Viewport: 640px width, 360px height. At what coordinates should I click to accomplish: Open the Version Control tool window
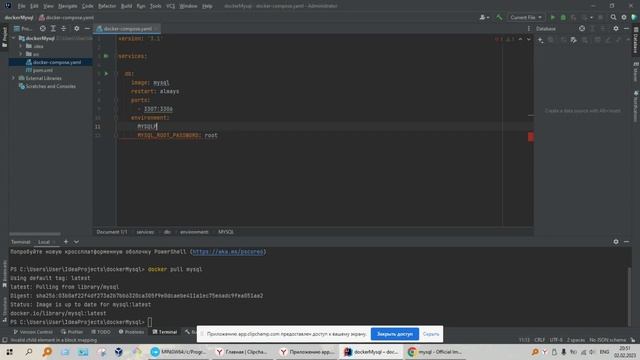[33, 332]
